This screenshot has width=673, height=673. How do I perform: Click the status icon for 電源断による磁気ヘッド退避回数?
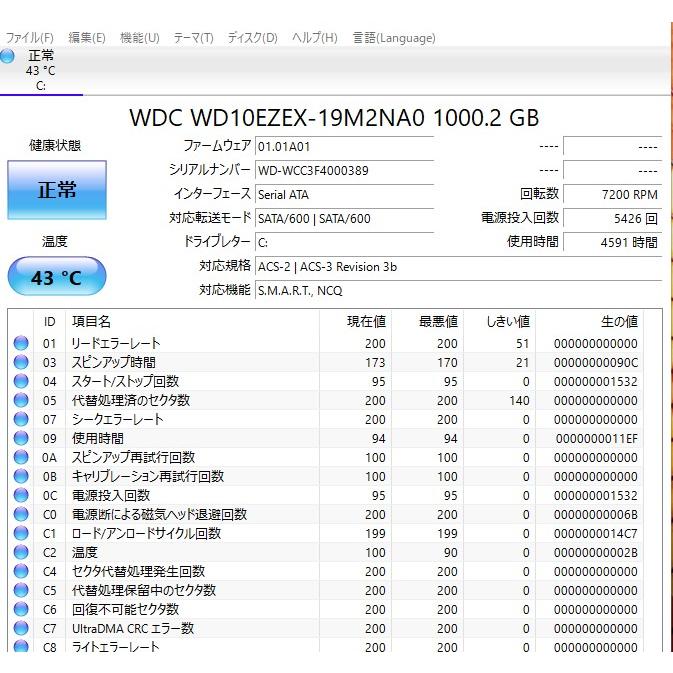(x=21, y=514)
